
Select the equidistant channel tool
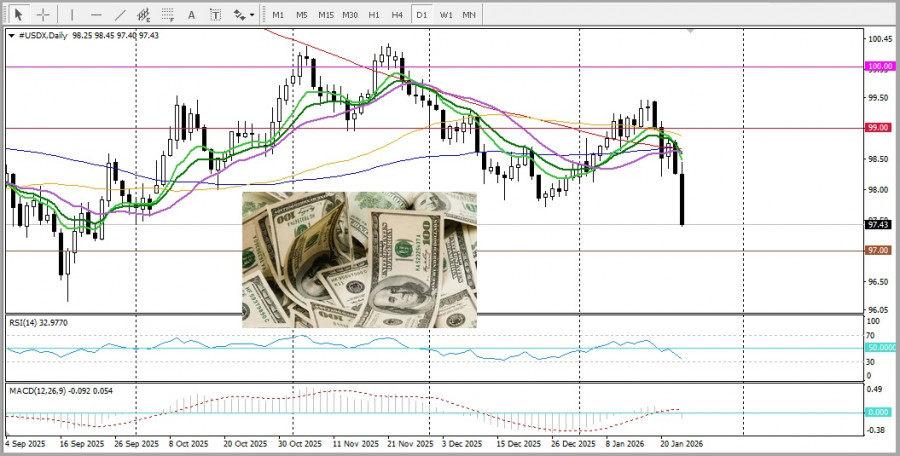click(144, 15)
